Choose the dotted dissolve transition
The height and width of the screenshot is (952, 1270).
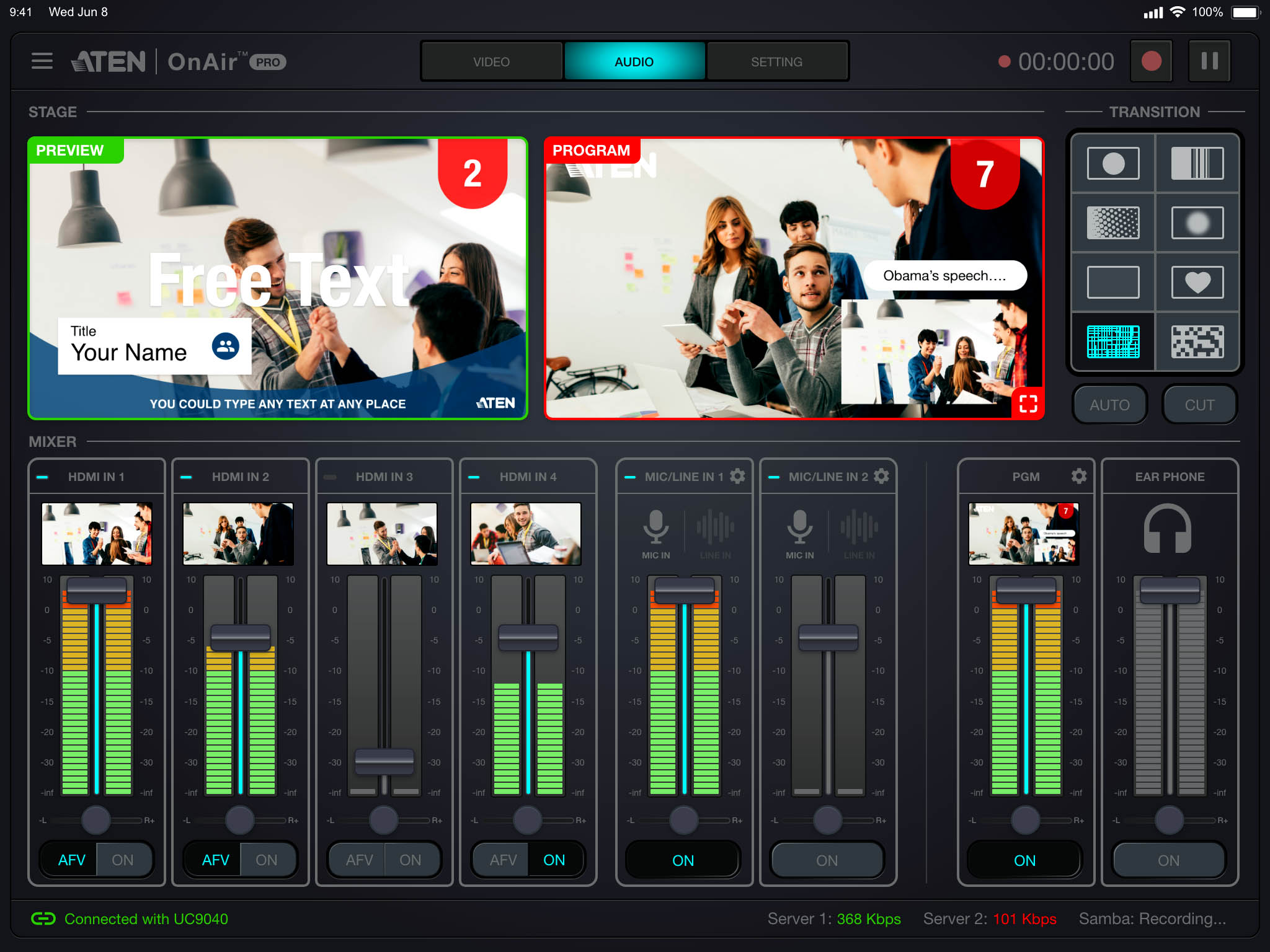click(x=1113, y=223)
